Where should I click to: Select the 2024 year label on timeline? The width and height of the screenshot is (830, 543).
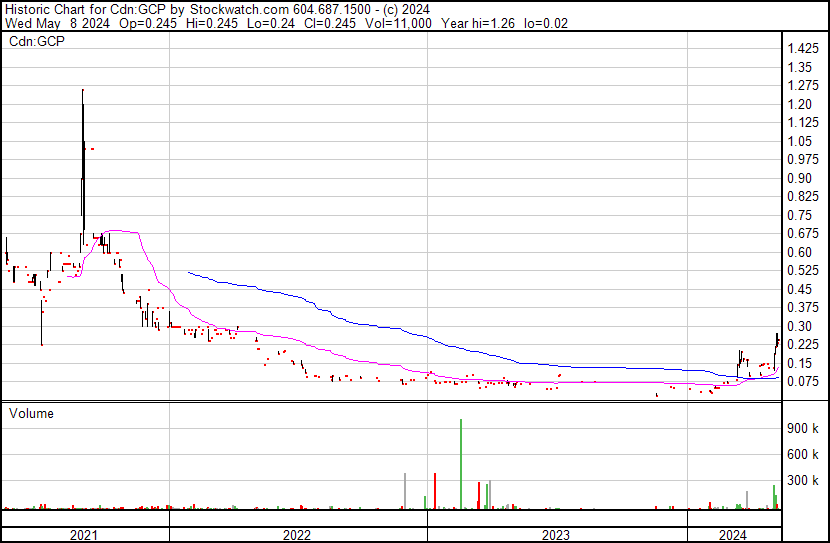pos(733,535)
